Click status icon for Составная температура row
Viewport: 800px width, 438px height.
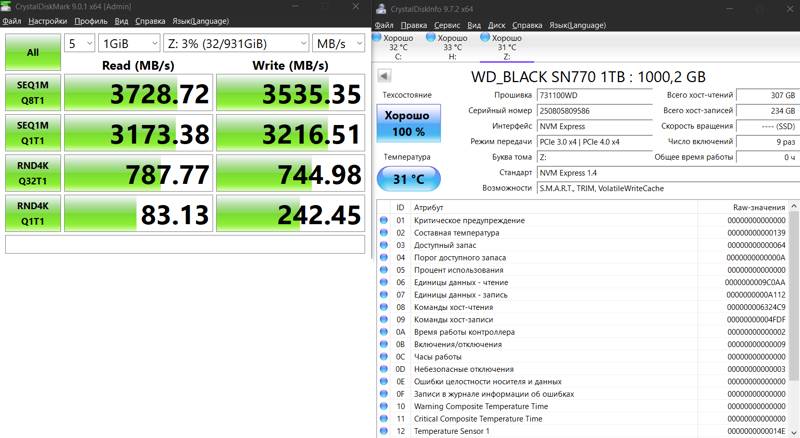click(x=384, y=232)
